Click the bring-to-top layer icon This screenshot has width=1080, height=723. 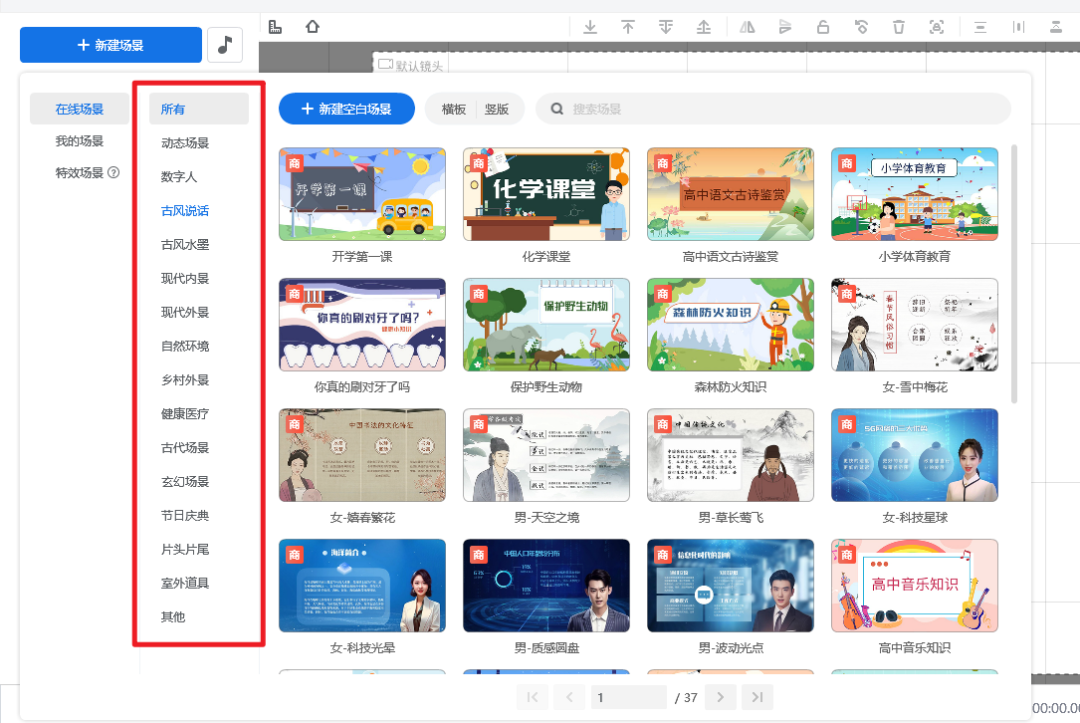point(627,28)
